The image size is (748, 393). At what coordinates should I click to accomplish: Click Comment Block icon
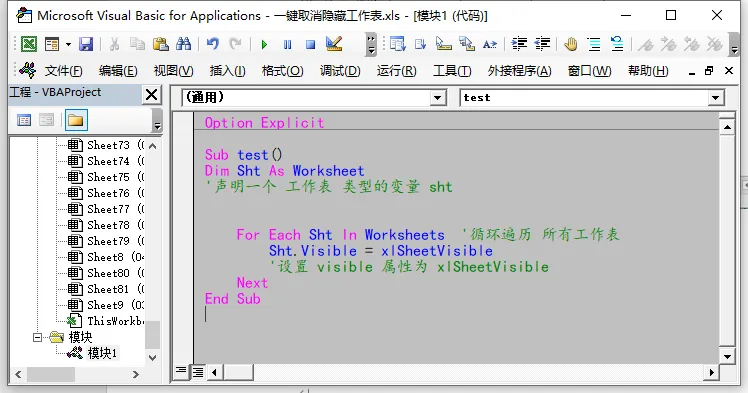(x=594, y=44)
